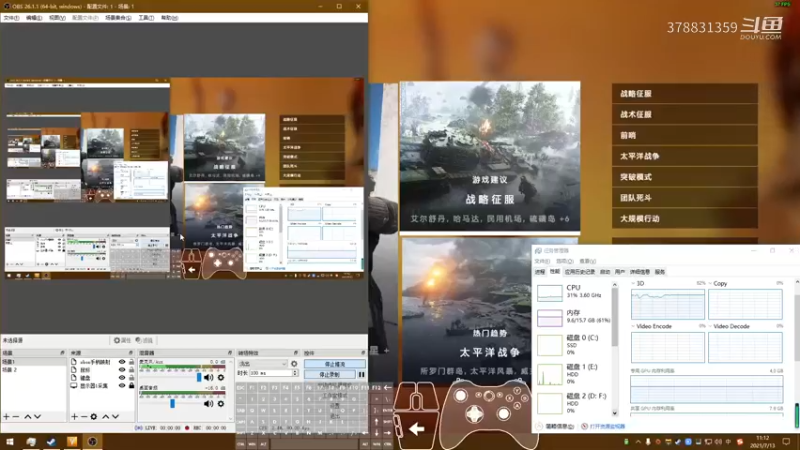The image size is (800, 450).
Task: Click Fewer details in Task Manager
Action: click(555, 427)
